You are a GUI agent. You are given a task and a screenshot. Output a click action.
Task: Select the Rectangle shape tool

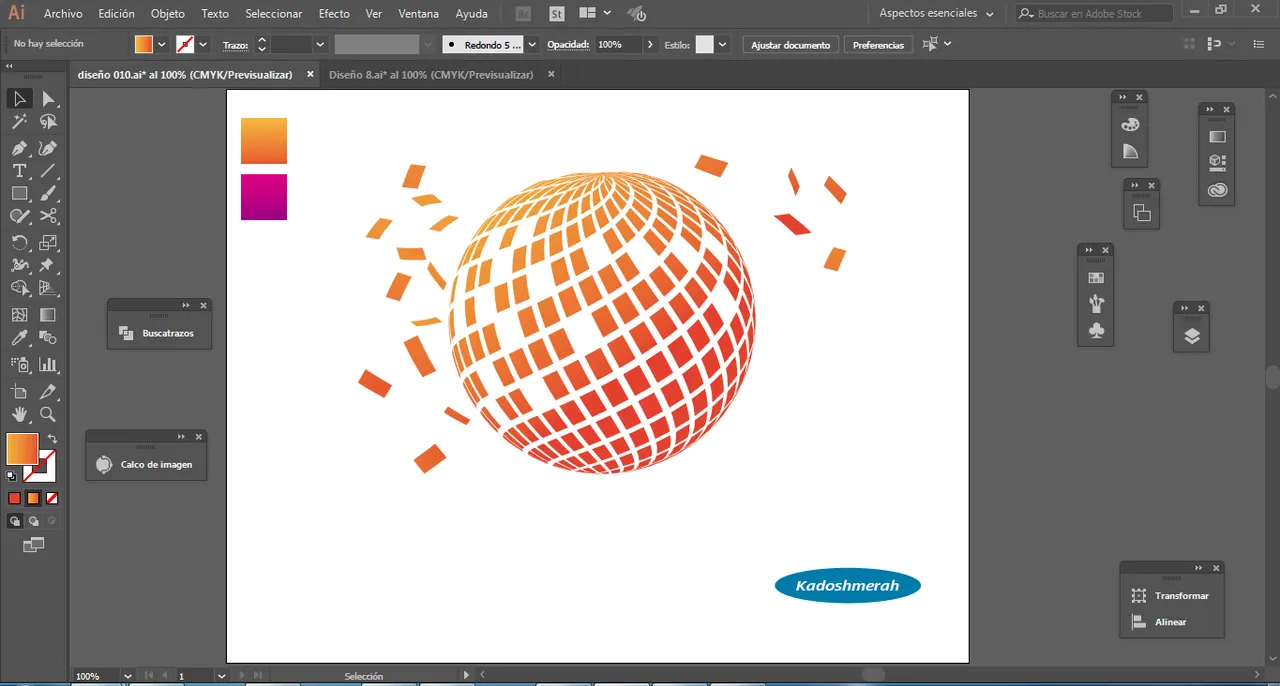point(19,194)
